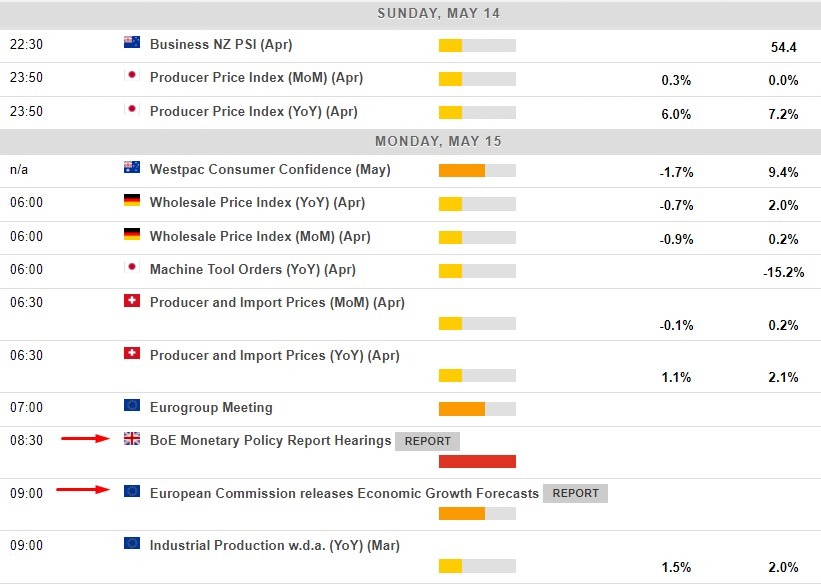Click the EU flag next to Eurogroup Meeting
This screenshot has width=821, height=585.
click(x=133, y=407)
